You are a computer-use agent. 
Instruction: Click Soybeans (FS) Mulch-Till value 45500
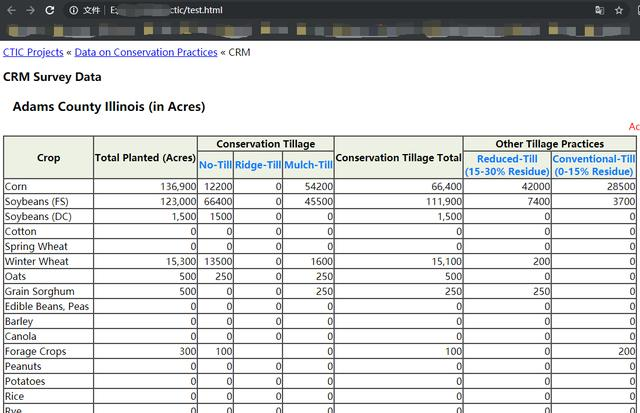point(319,202)
